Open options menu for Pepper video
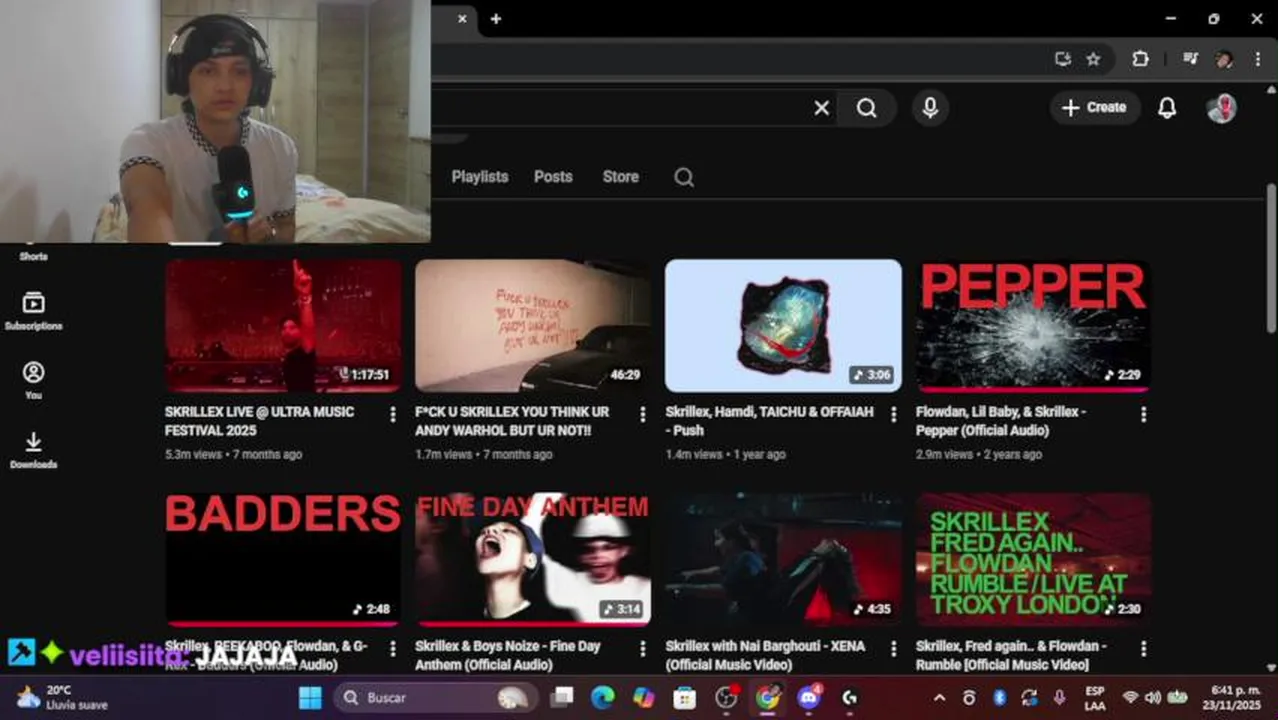Viewport: 1278px width, 720px height. [1143, 414]
